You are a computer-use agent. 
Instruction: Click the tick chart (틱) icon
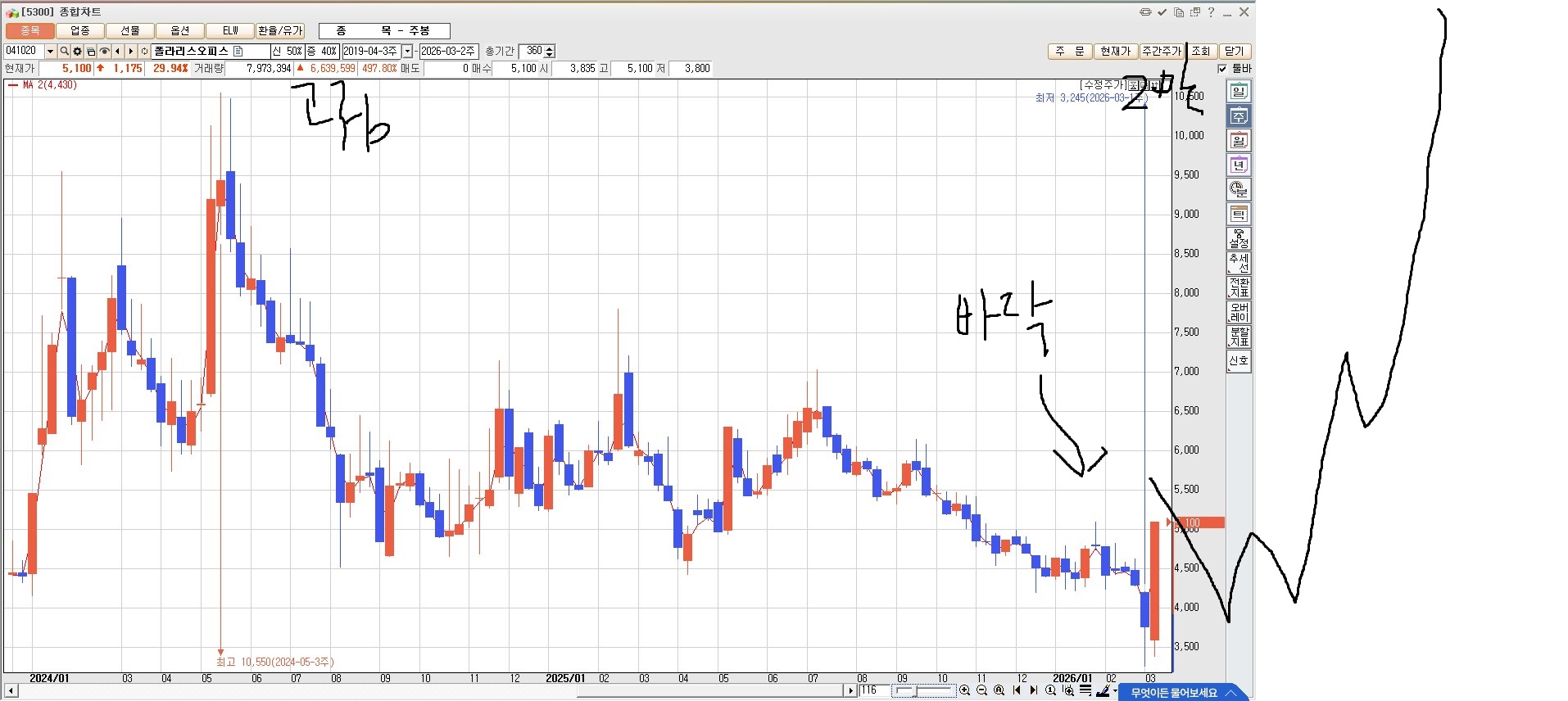[1238, 215]
